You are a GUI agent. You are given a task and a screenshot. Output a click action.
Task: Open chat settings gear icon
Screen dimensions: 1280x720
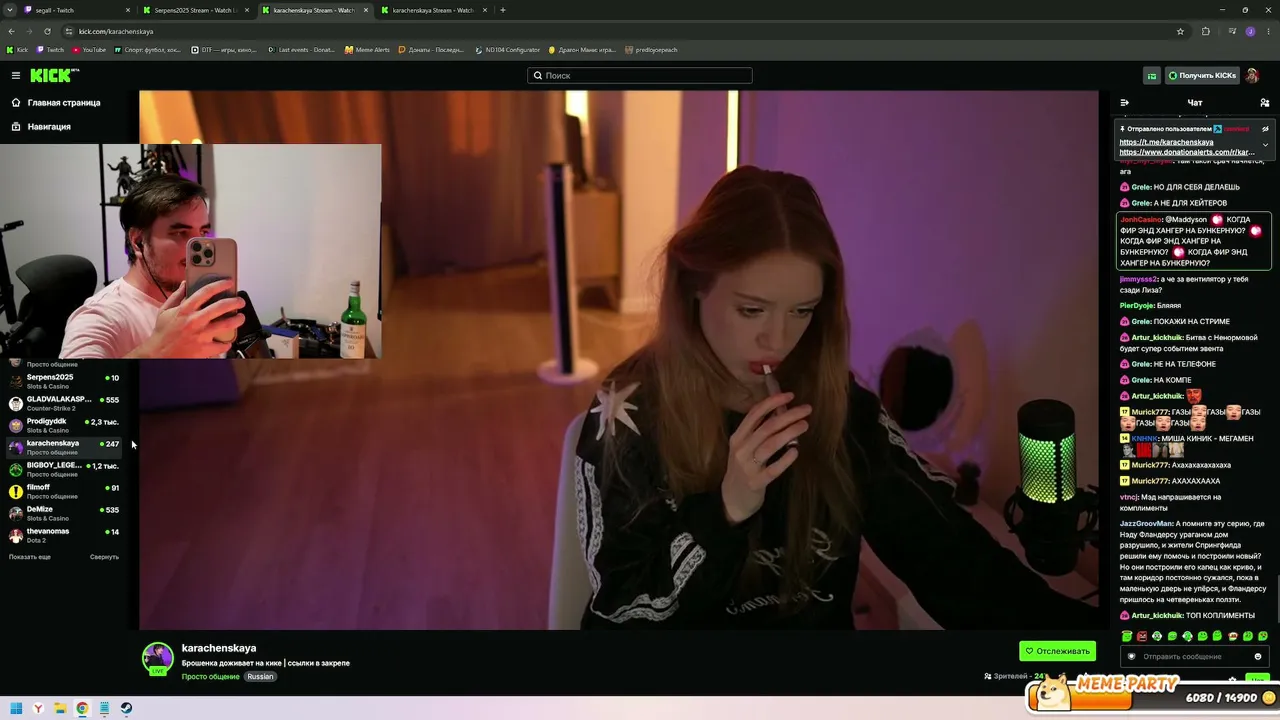click(x=1232, y=679)
